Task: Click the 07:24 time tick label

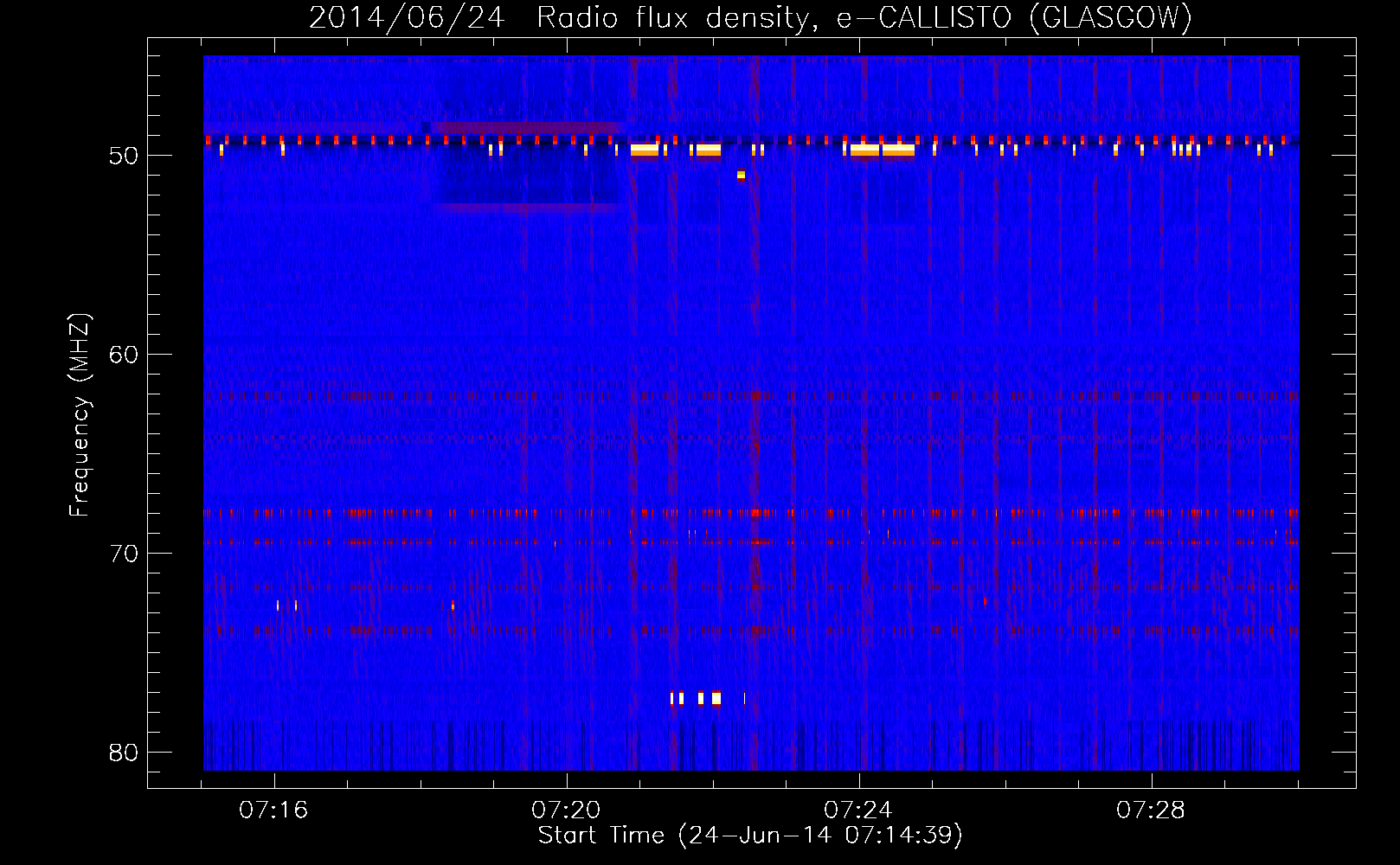Action: (x=858, y=811)
